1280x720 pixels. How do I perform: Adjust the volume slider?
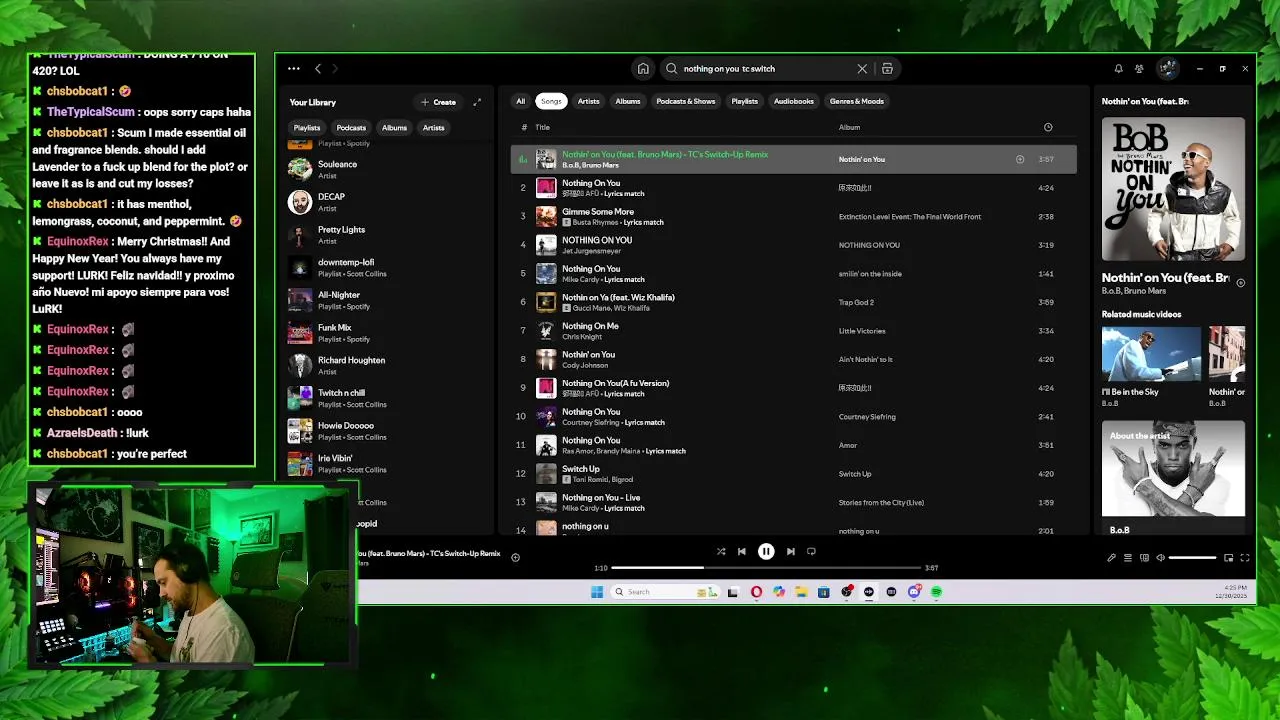click(x=1192, y=558)
